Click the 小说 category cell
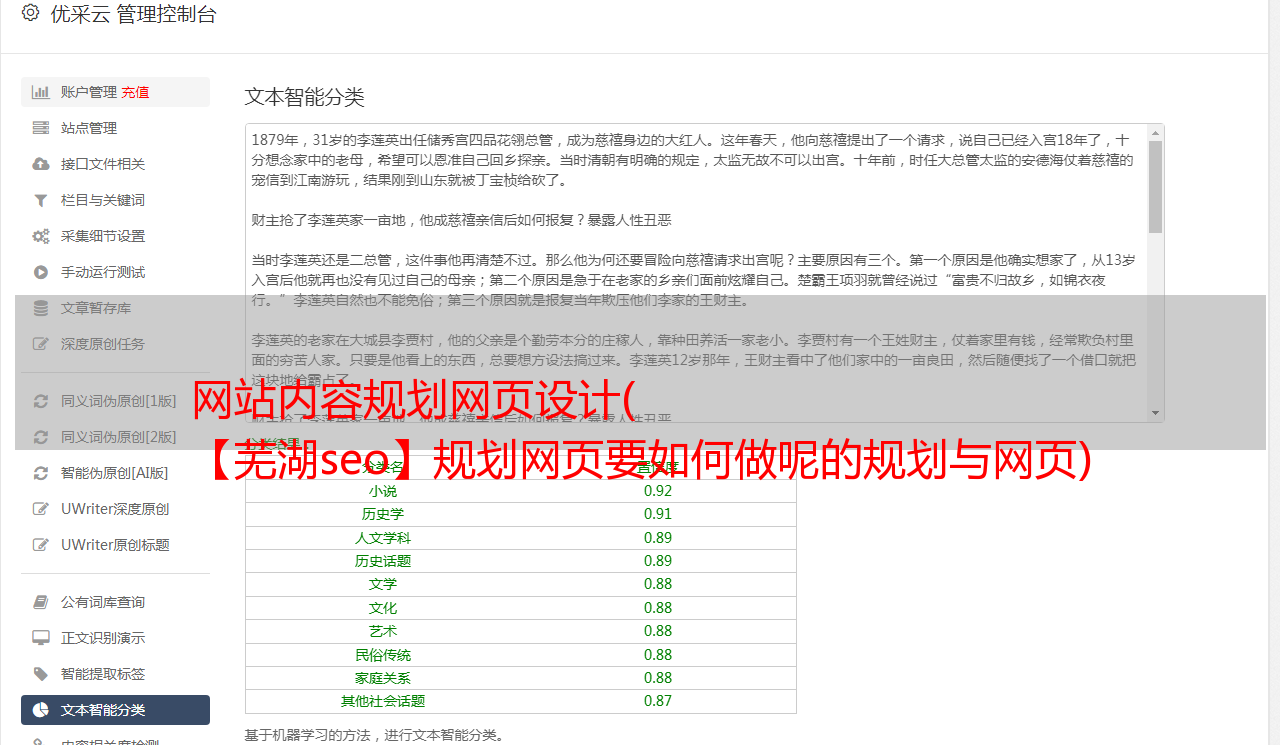The height and width of the screenshot is (745, 1280). pyautogui.click(x=383, y=491)
